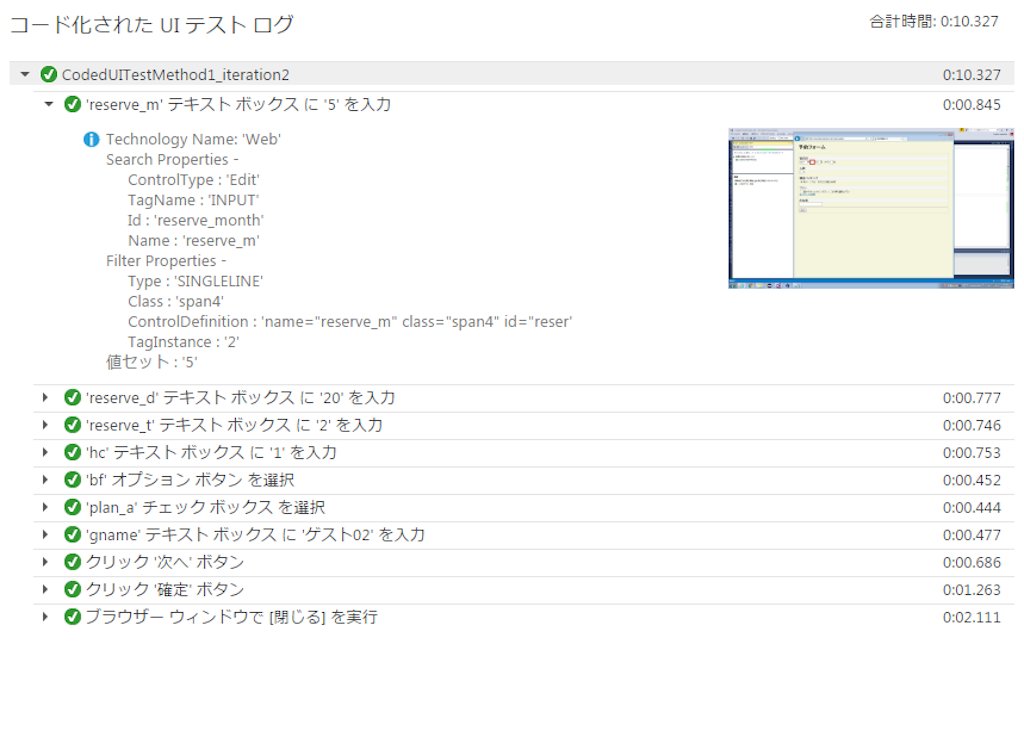Click the pass icon of 'bf' step

click(72, 480)
